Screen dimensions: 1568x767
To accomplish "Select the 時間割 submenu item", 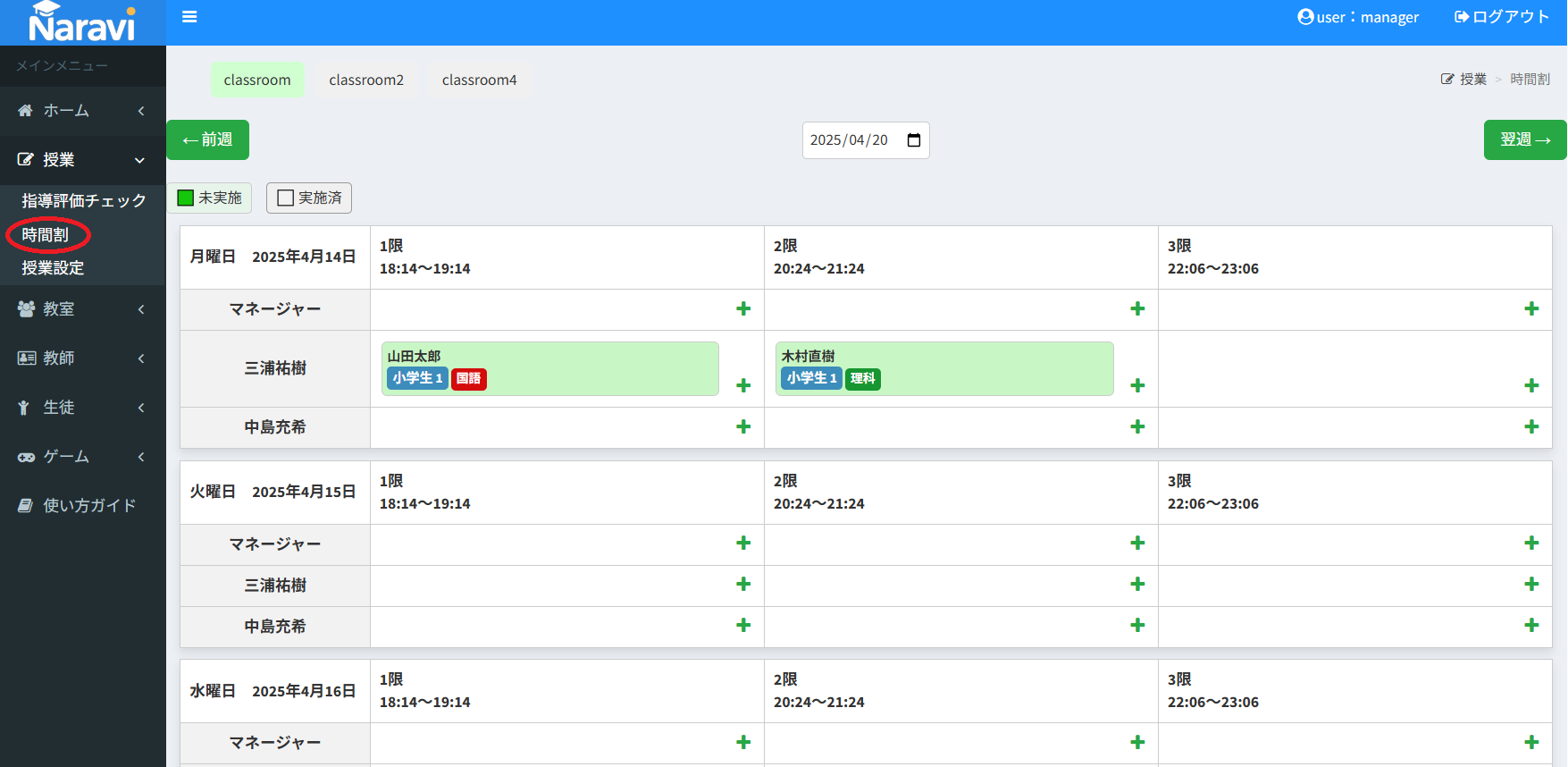I will pyautogui.click(x=46, y=235).
